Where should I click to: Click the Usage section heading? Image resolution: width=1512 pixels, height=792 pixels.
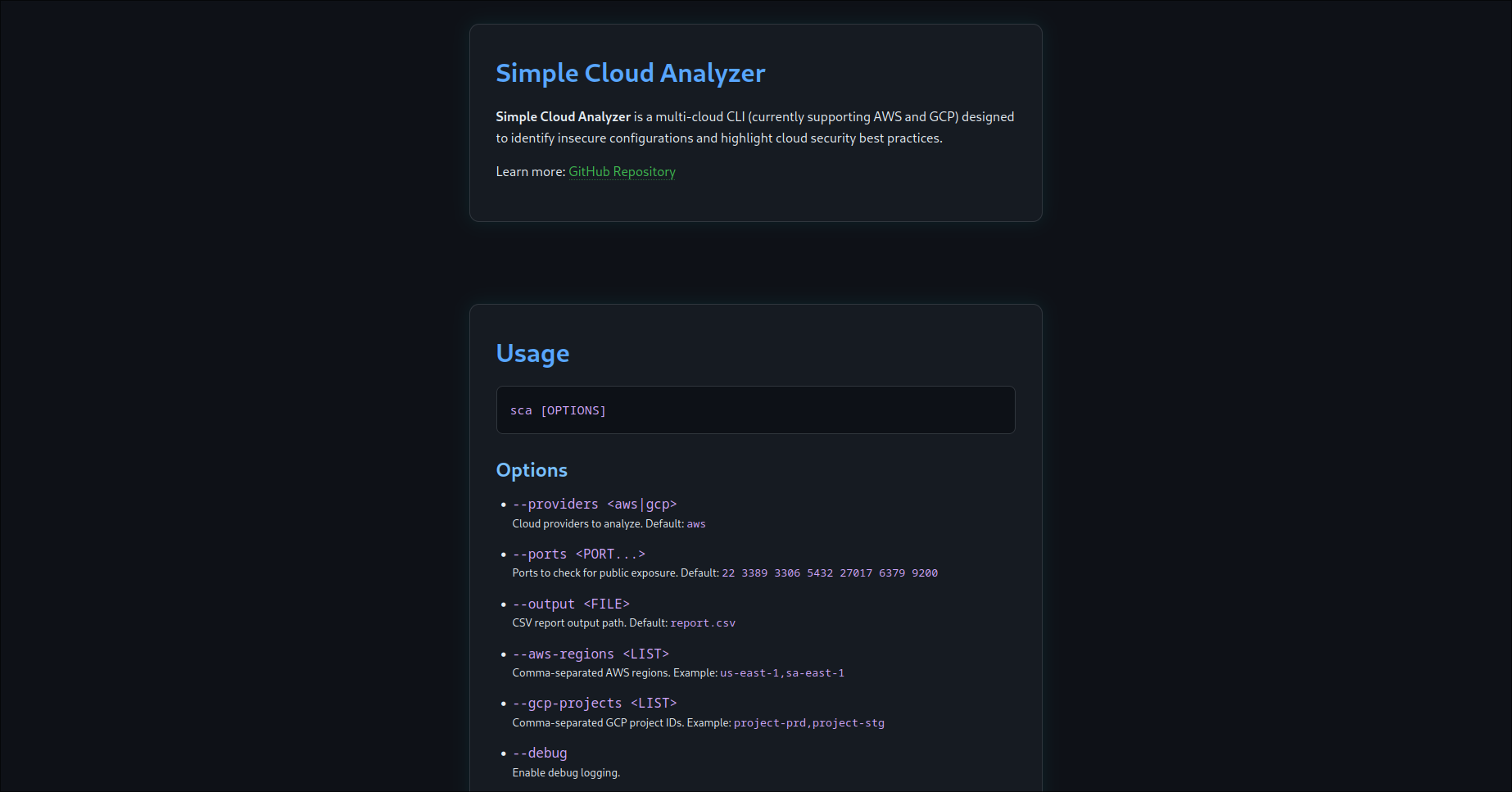[532, 353]
